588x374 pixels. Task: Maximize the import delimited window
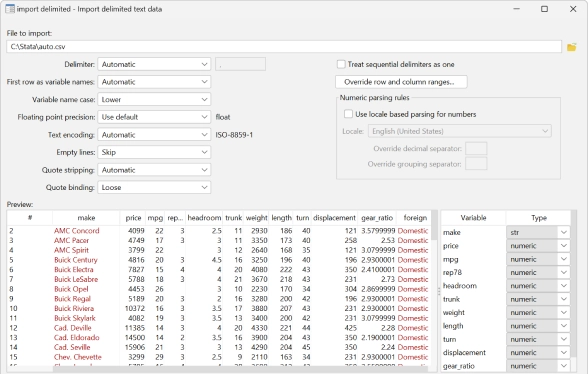coord(544,9)
